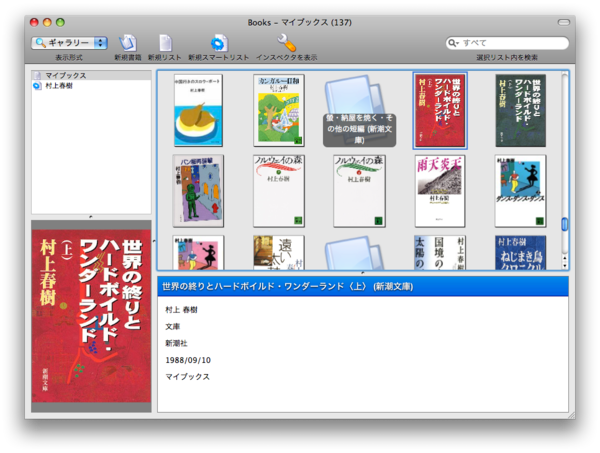Click the yellow minimize window button
This screenshot has width=600, height=453.
(47, 23)
